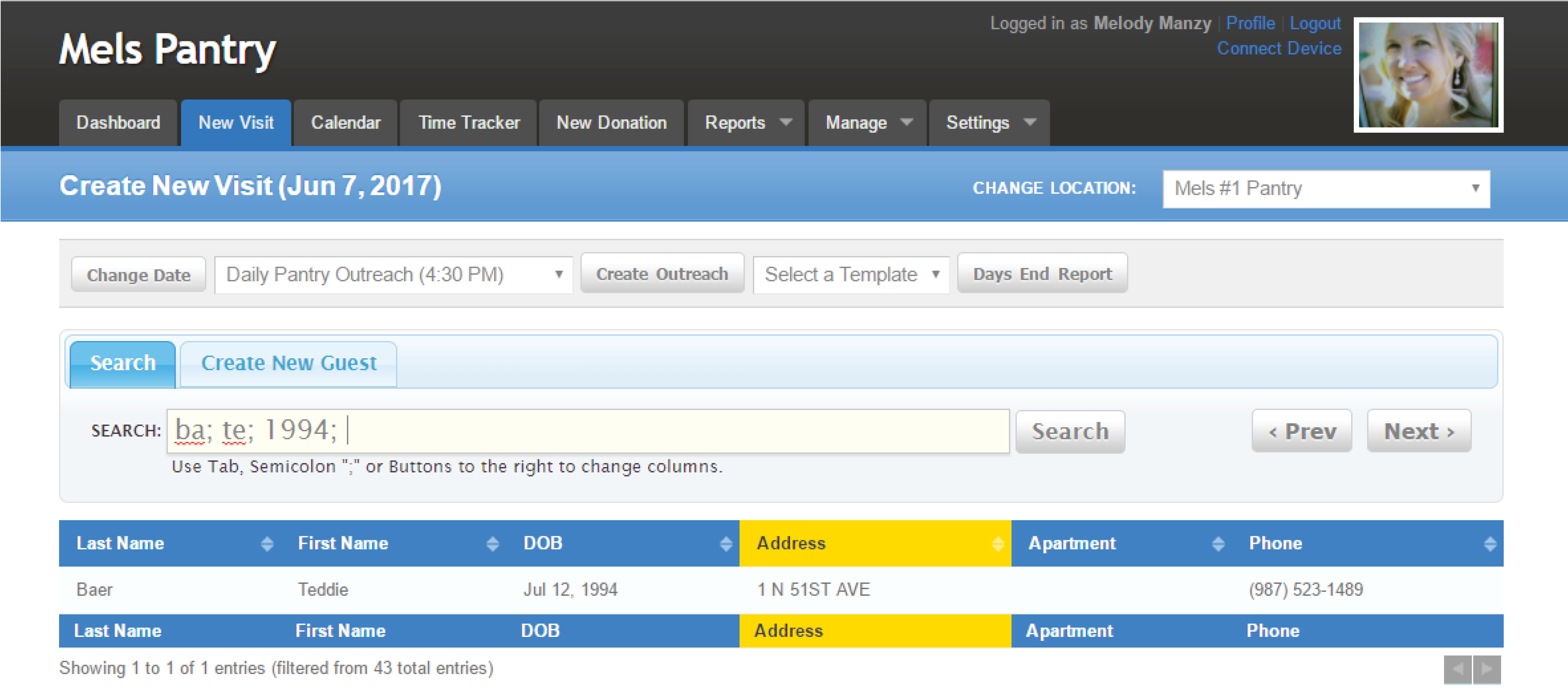Run the Days End Report
Viewport: 1568px width, 699px height.
pyautogui.click(x=1042, y=273)
